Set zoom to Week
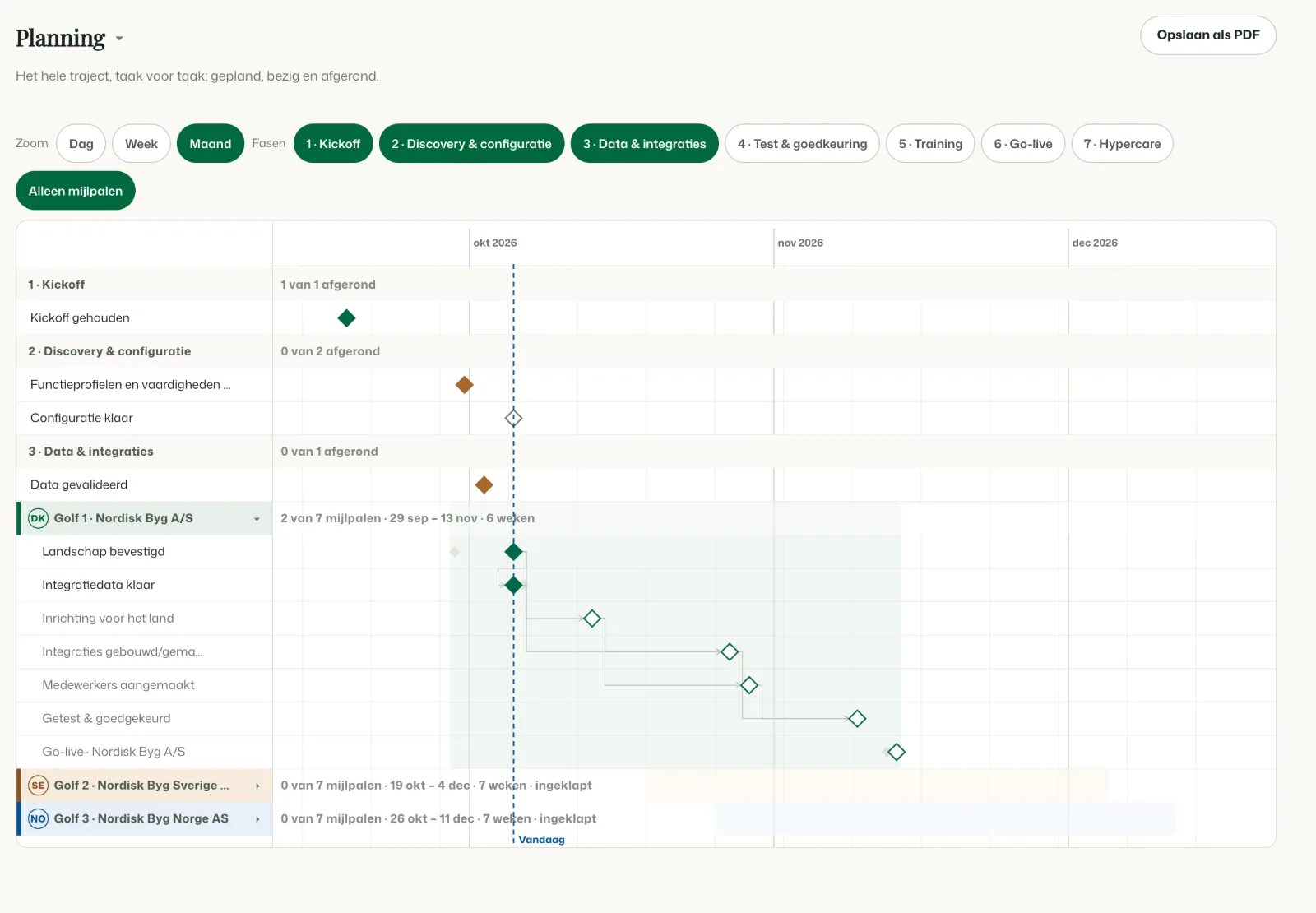 [x=141, y=143]
